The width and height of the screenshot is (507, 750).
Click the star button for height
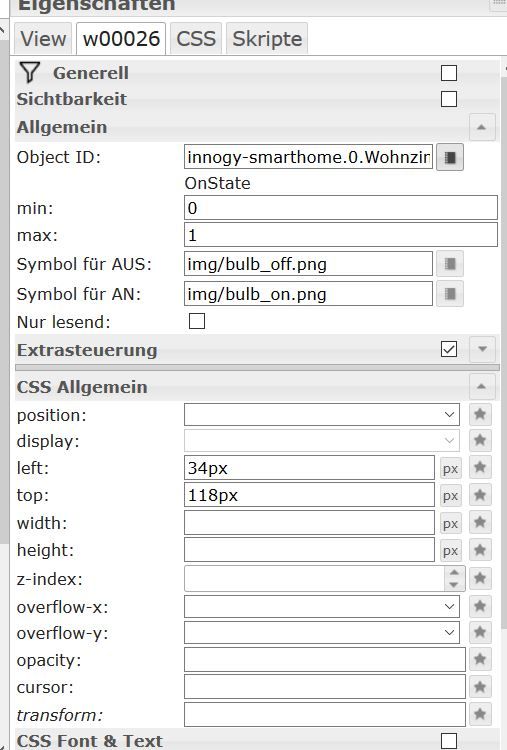click(x=480, y=550)
